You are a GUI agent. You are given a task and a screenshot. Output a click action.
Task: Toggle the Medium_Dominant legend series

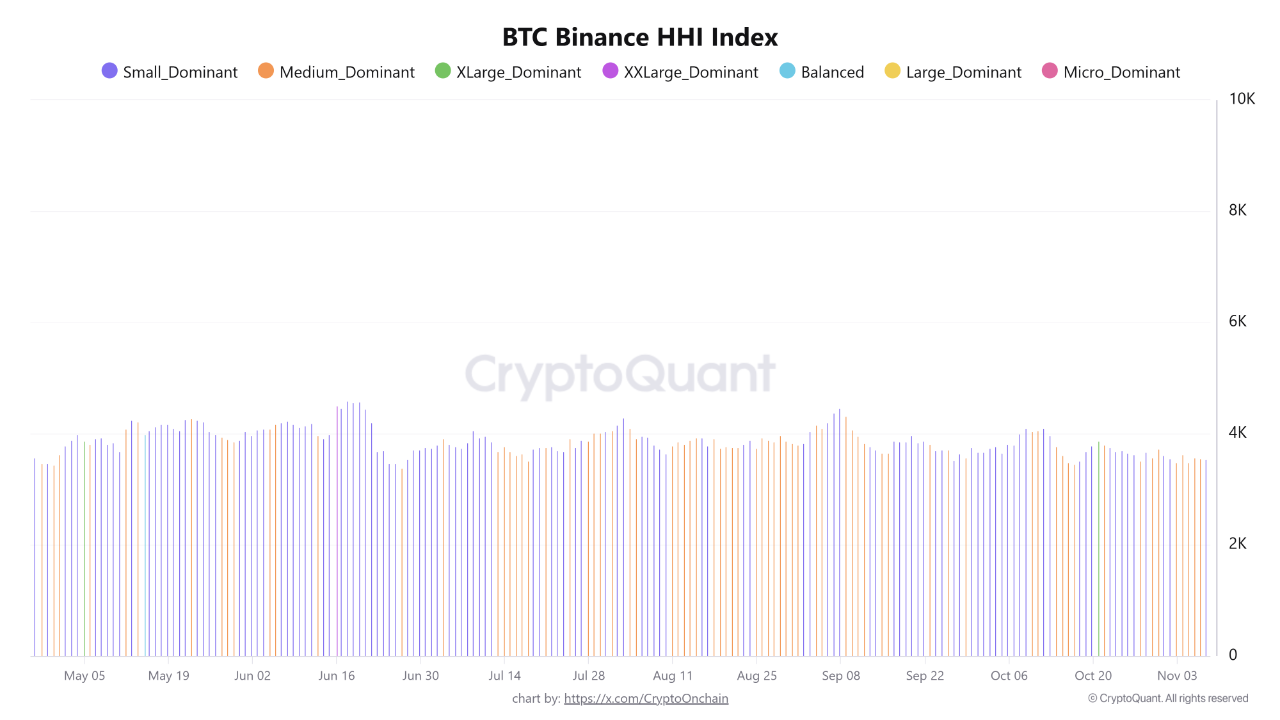(336, 72)
